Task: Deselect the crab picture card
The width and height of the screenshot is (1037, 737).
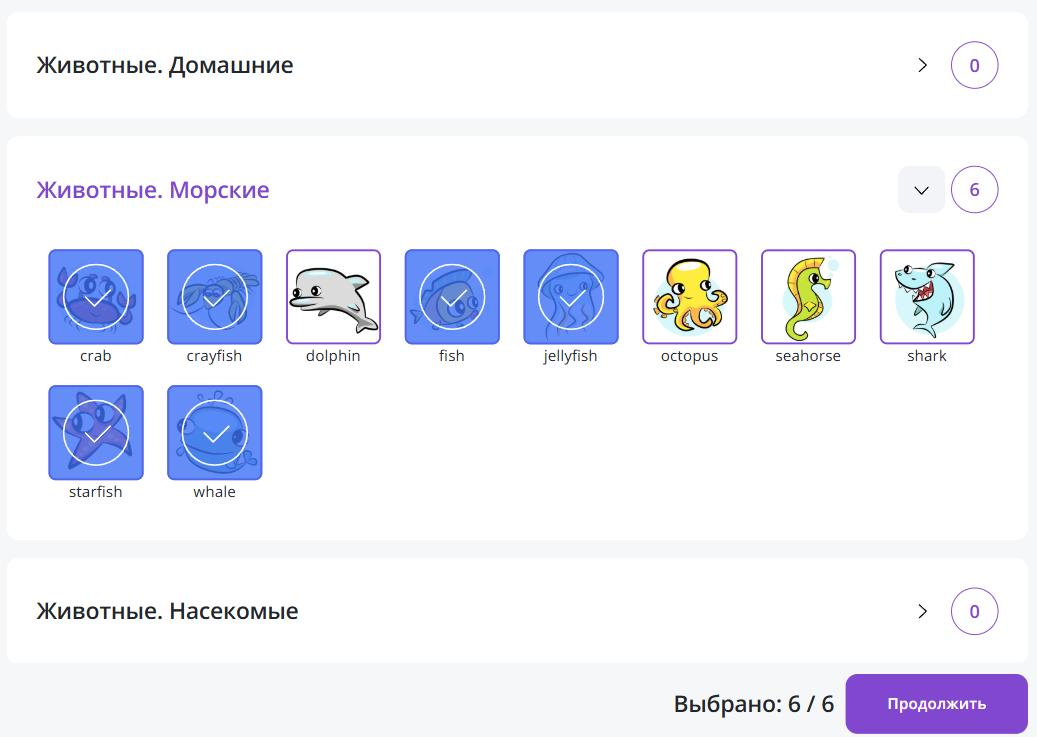Action: [96, 297]
